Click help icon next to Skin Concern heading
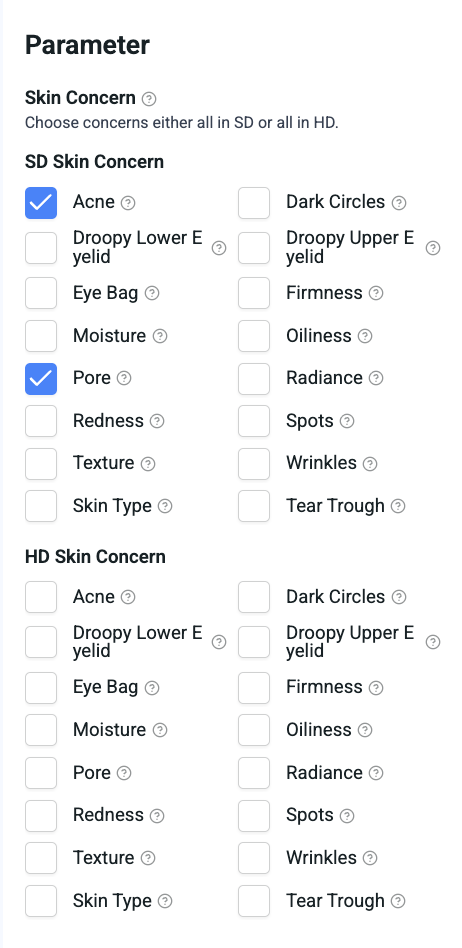The width and height of the screenshot is (462, 948). coord(149,99)
